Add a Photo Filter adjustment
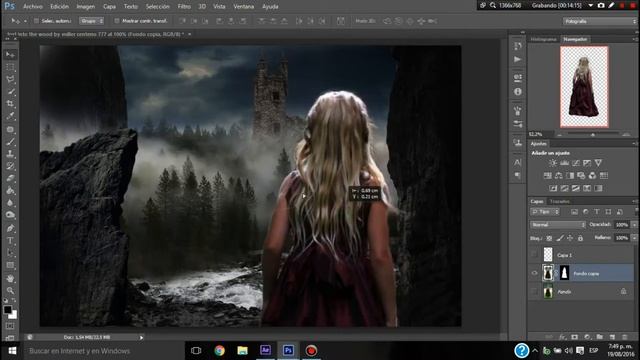The image size is (640, 360). [x=581, y=176]
